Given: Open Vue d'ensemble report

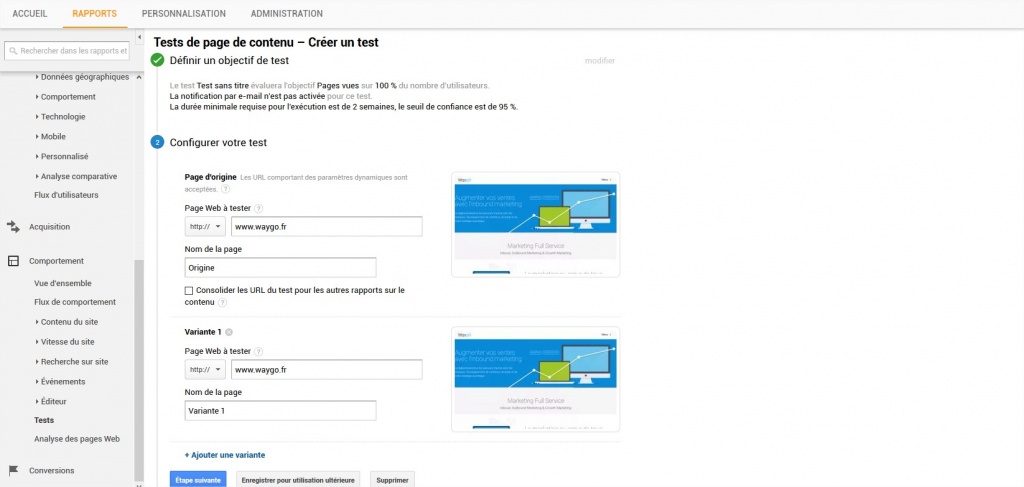Looking at the screenshot, I should [63, 283].
